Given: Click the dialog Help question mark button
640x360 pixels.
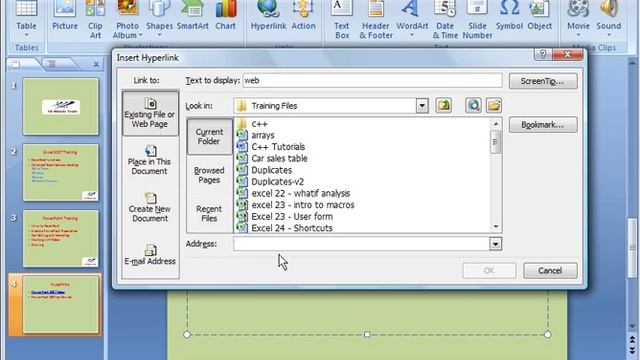Looking at the screenshot, I should point(543,54).
